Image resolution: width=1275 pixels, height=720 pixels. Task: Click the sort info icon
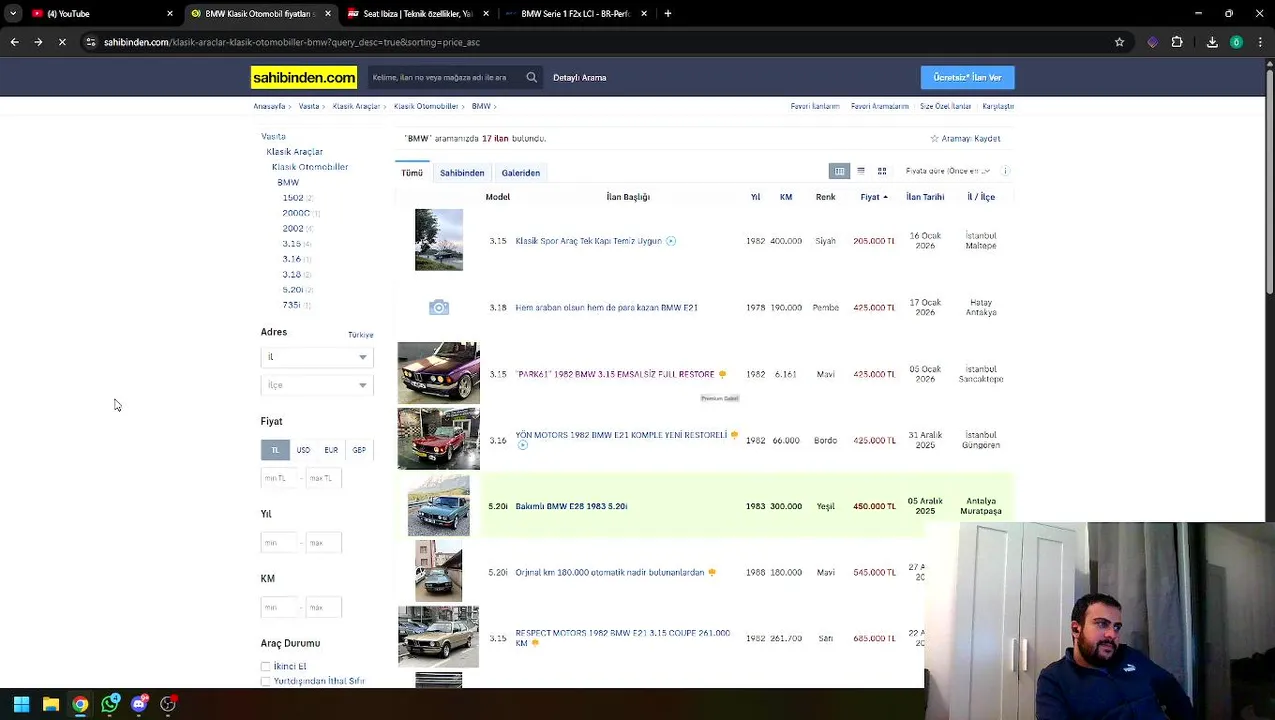1005,171
